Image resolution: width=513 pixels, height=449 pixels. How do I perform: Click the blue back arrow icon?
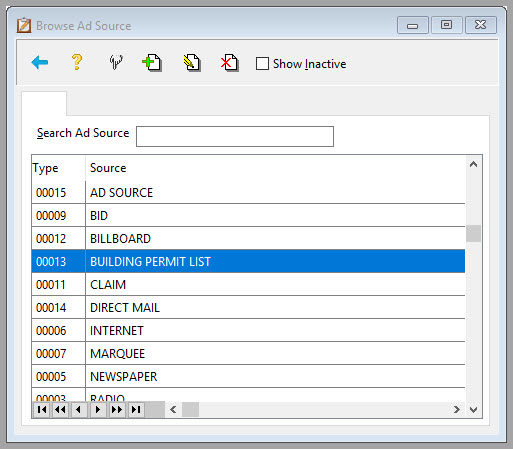point(40,62)
